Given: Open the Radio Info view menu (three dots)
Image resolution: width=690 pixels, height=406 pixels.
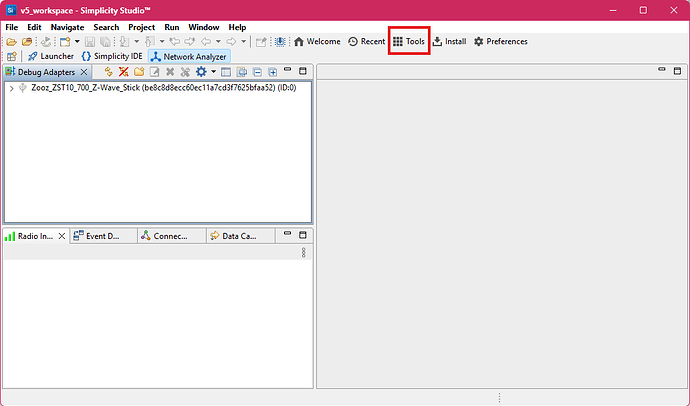Looking at the screenshot, I should [303, 252].
